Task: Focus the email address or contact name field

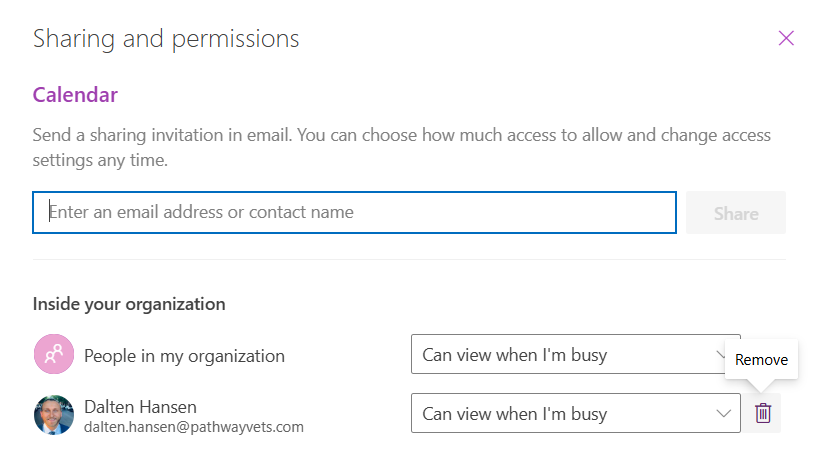Action: click(355, 212)
